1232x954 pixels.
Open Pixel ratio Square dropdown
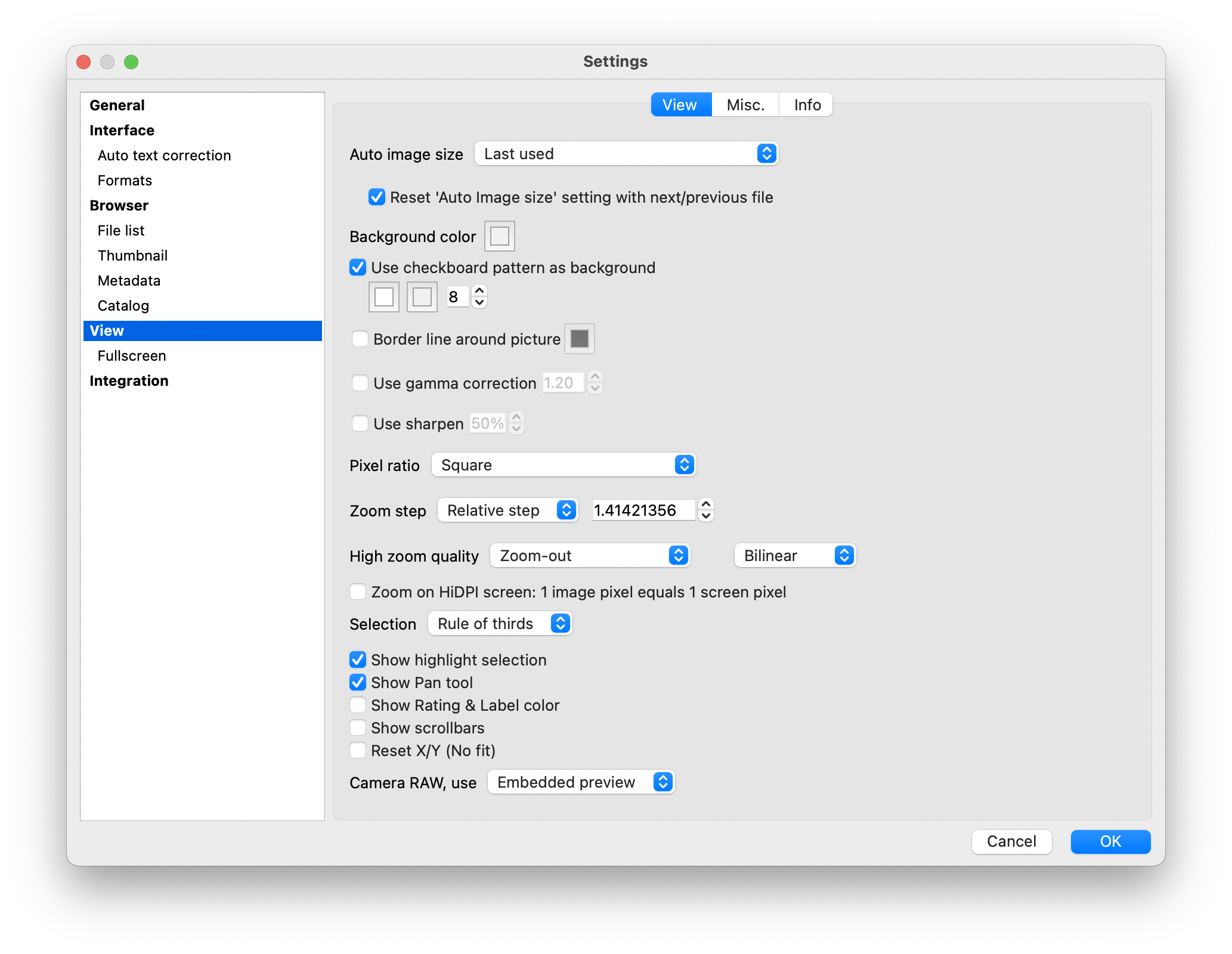(x=564, y=465)
